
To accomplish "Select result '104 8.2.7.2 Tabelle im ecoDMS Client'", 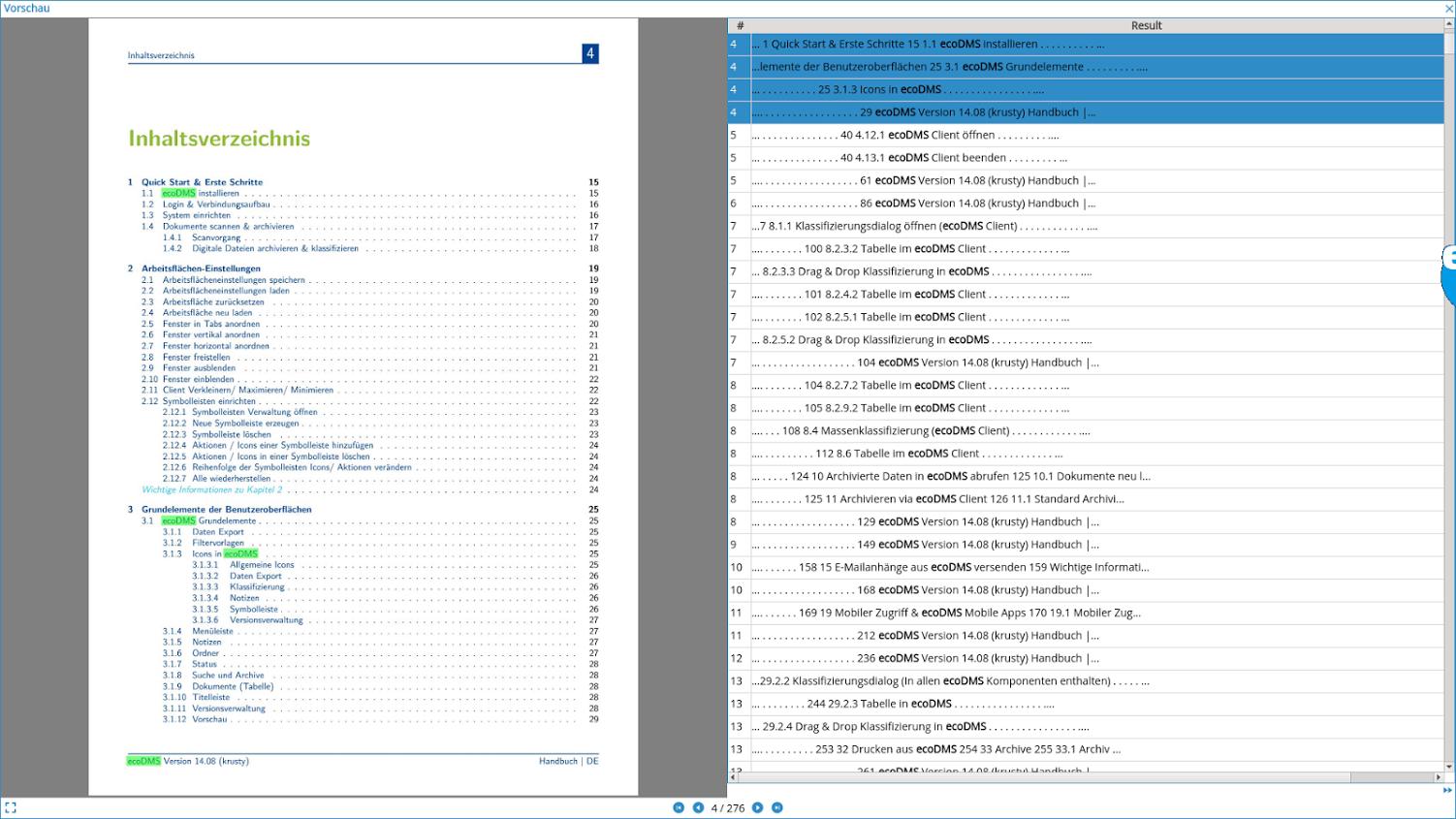I will tap(1086, 386).
